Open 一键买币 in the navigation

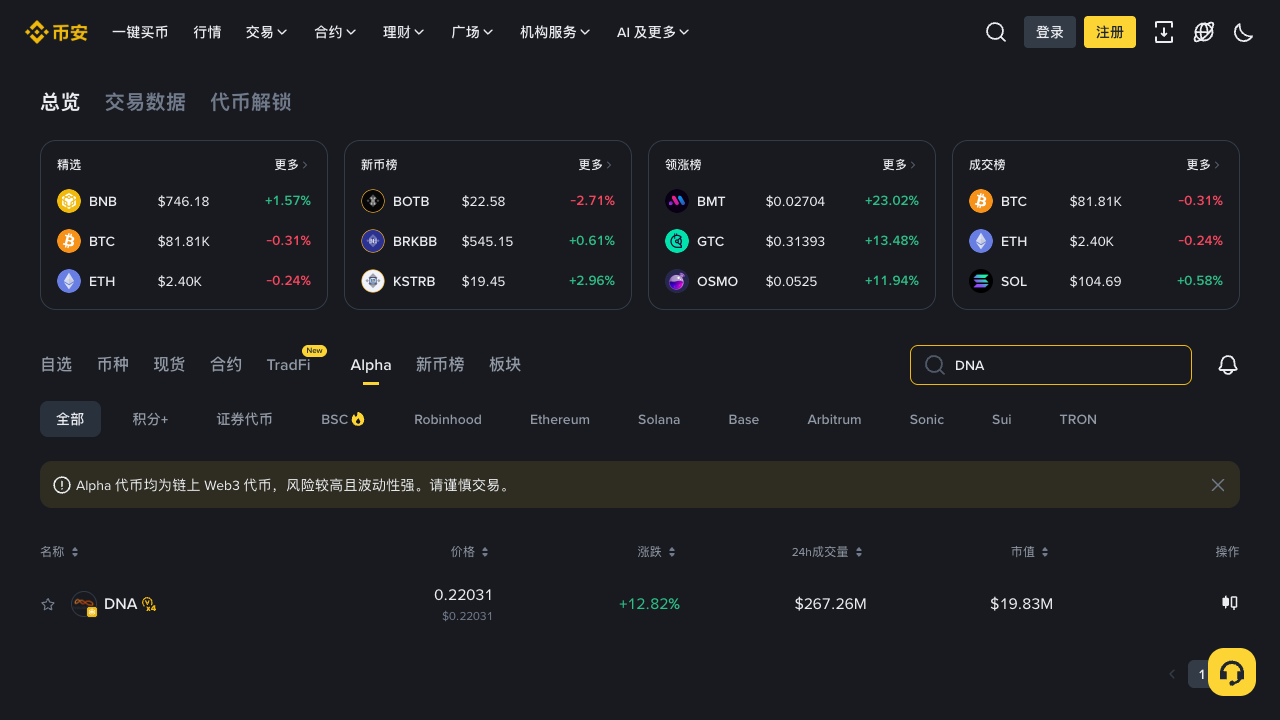pos(140,32)
